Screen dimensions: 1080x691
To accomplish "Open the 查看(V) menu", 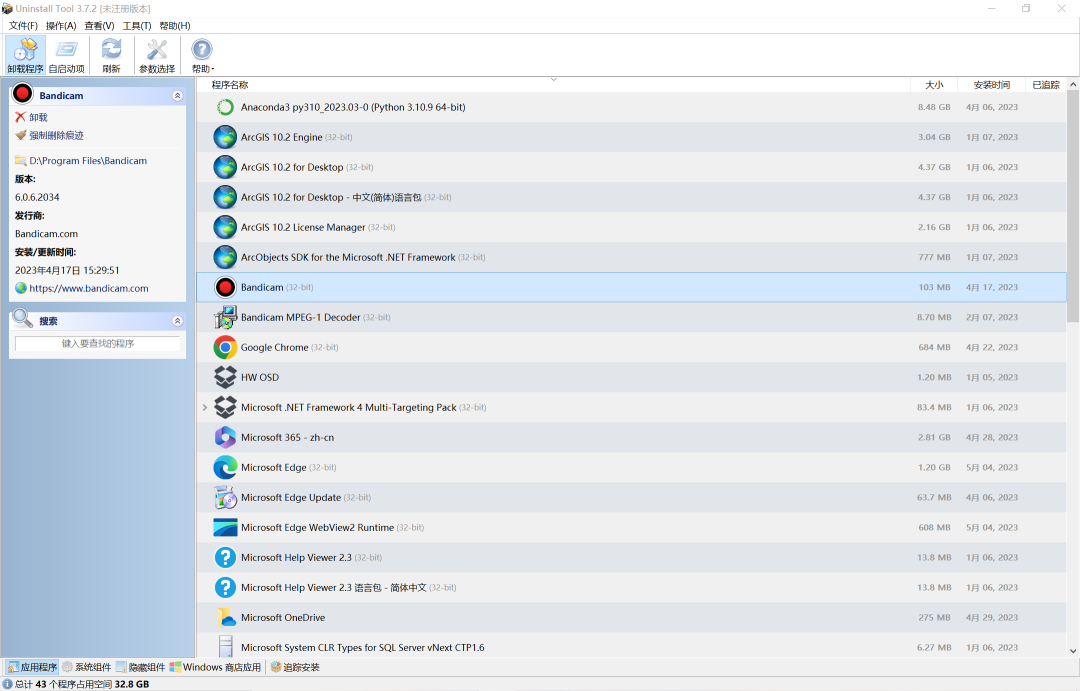I will (99, 25).
